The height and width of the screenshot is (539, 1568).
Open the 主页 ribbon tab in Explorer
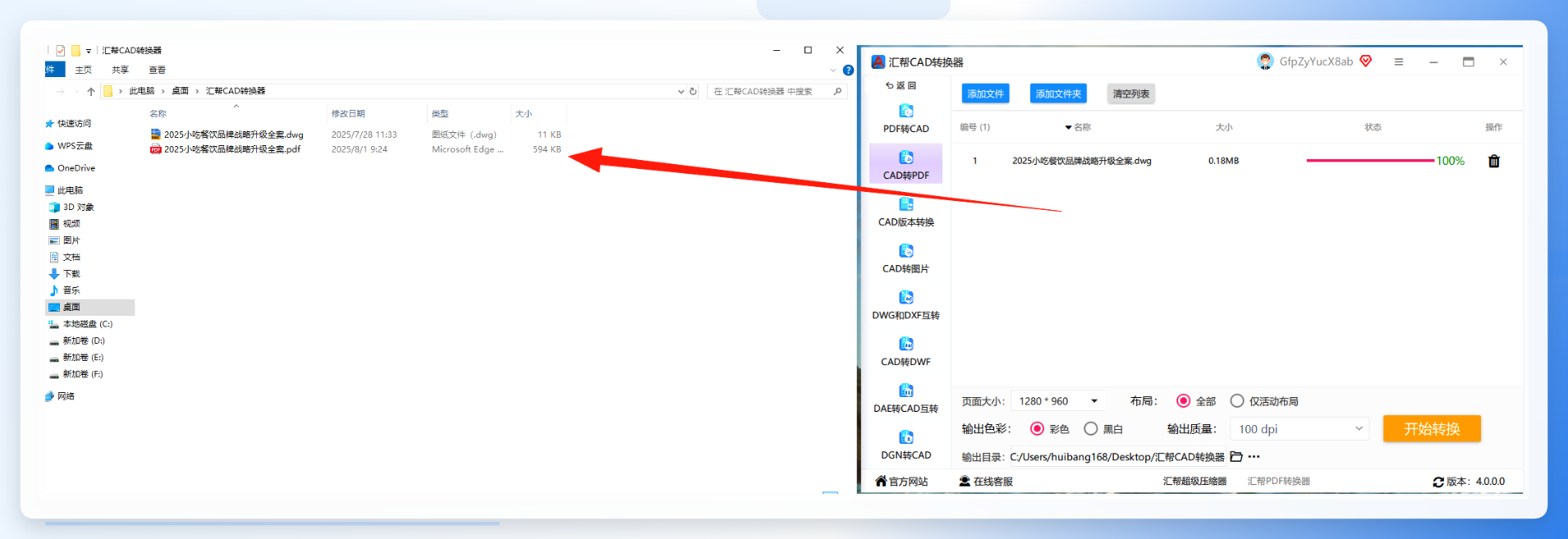(x=84, y=71)
